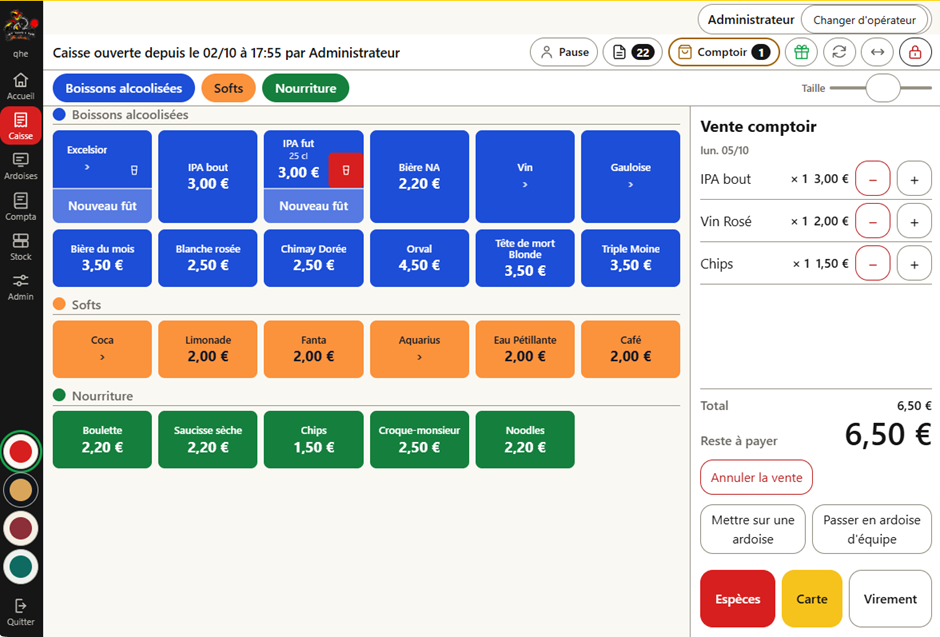Open Accueil home in sidebar

coord(21,86)
